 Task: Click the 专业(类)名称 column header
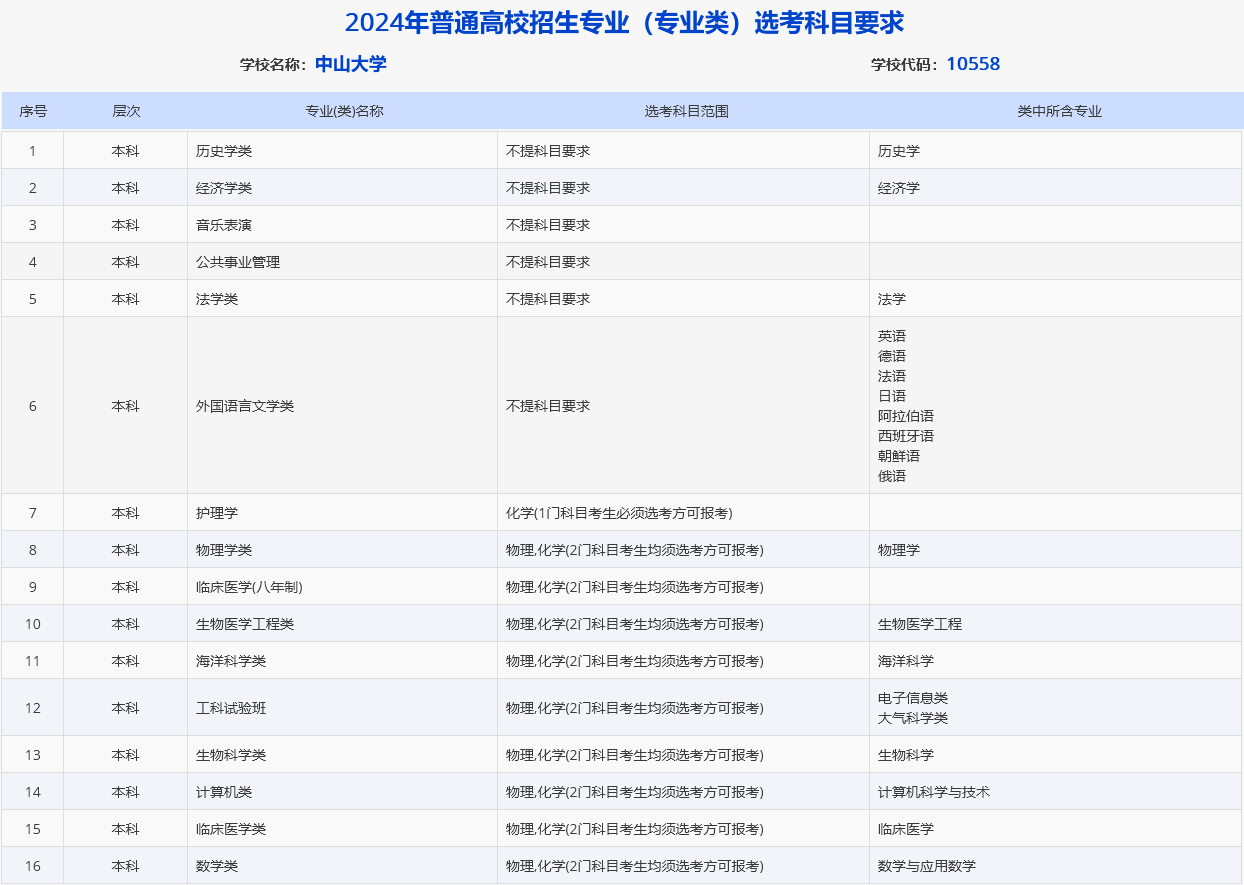[x=343, y=111]
